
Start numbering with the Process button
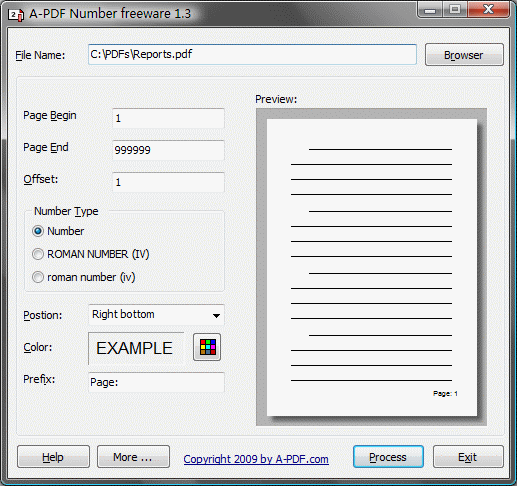click(x=388, y=457)
